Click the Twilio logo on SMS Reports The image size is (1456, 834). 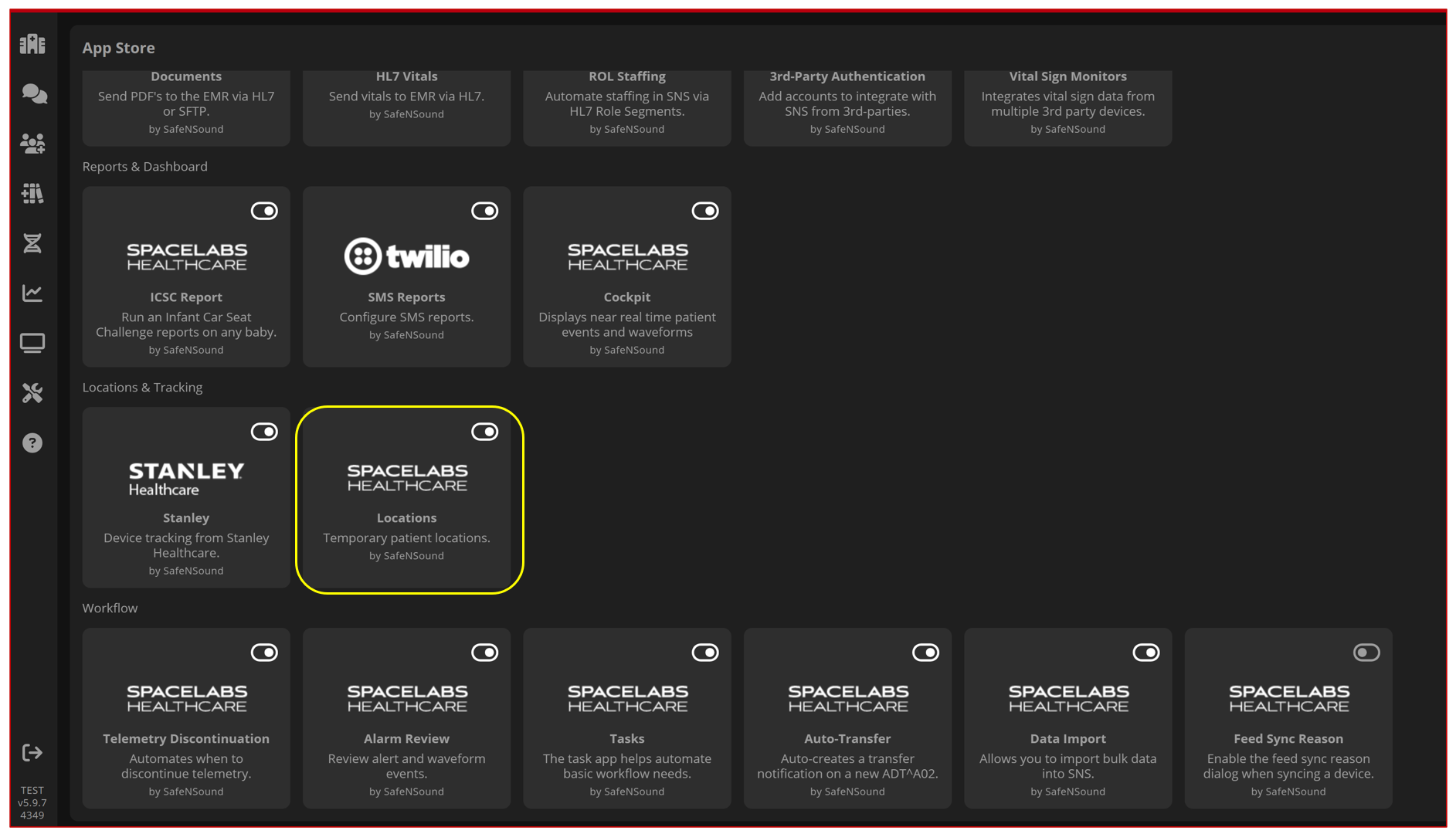pos(406,256)
